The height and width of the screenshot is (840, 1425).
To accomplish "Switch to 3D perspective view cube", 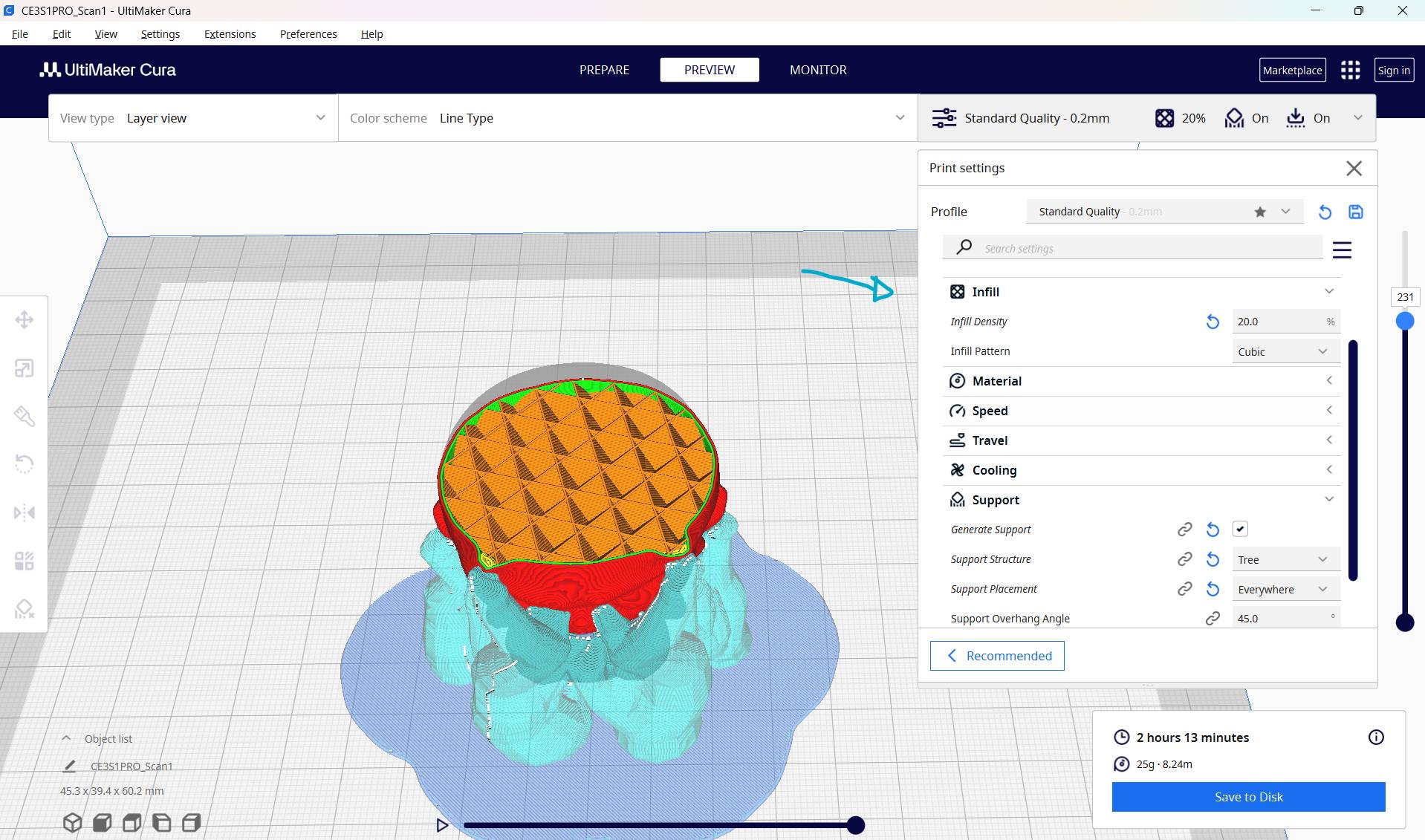I will [72, 822].
